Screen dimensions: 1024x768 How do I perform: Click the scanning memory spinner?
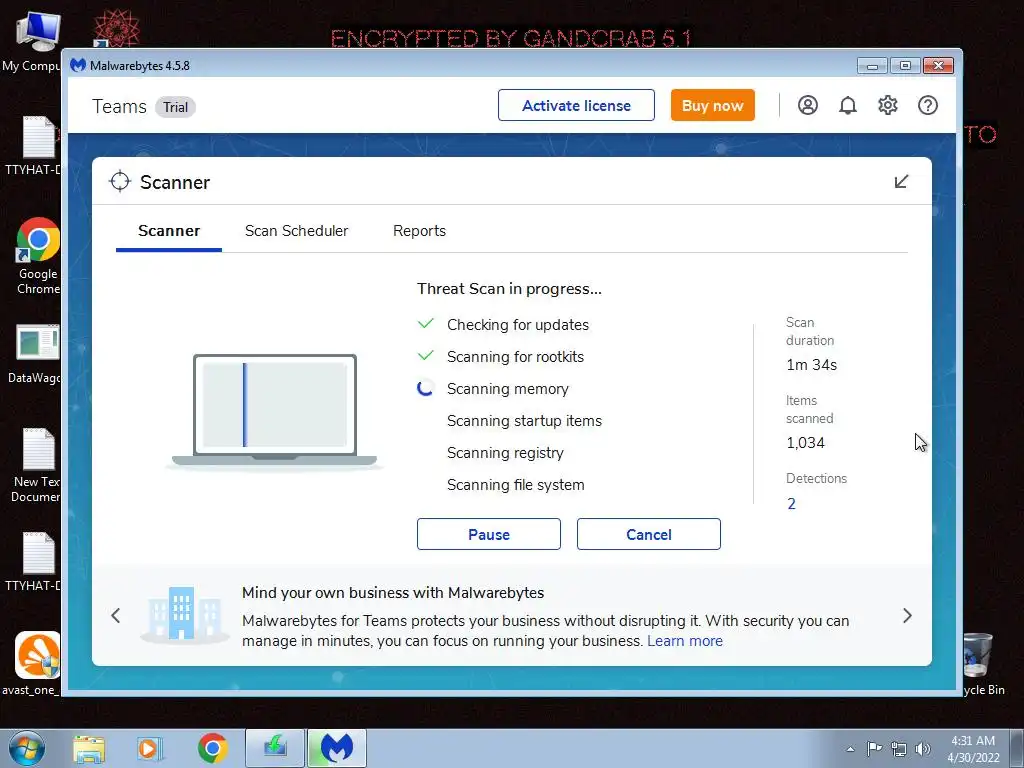(x=425, y=389)
